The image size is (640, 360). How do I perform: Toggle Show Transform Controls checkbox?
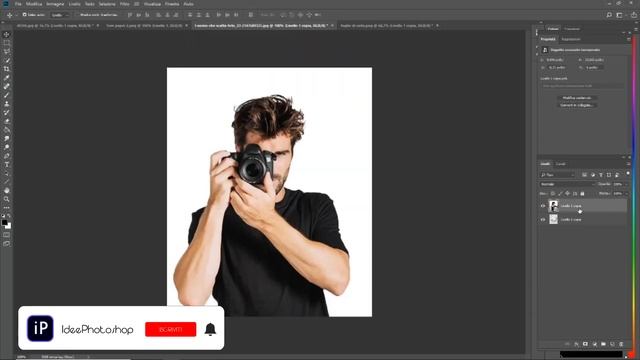pyautogui.click(x=77, y=15)
